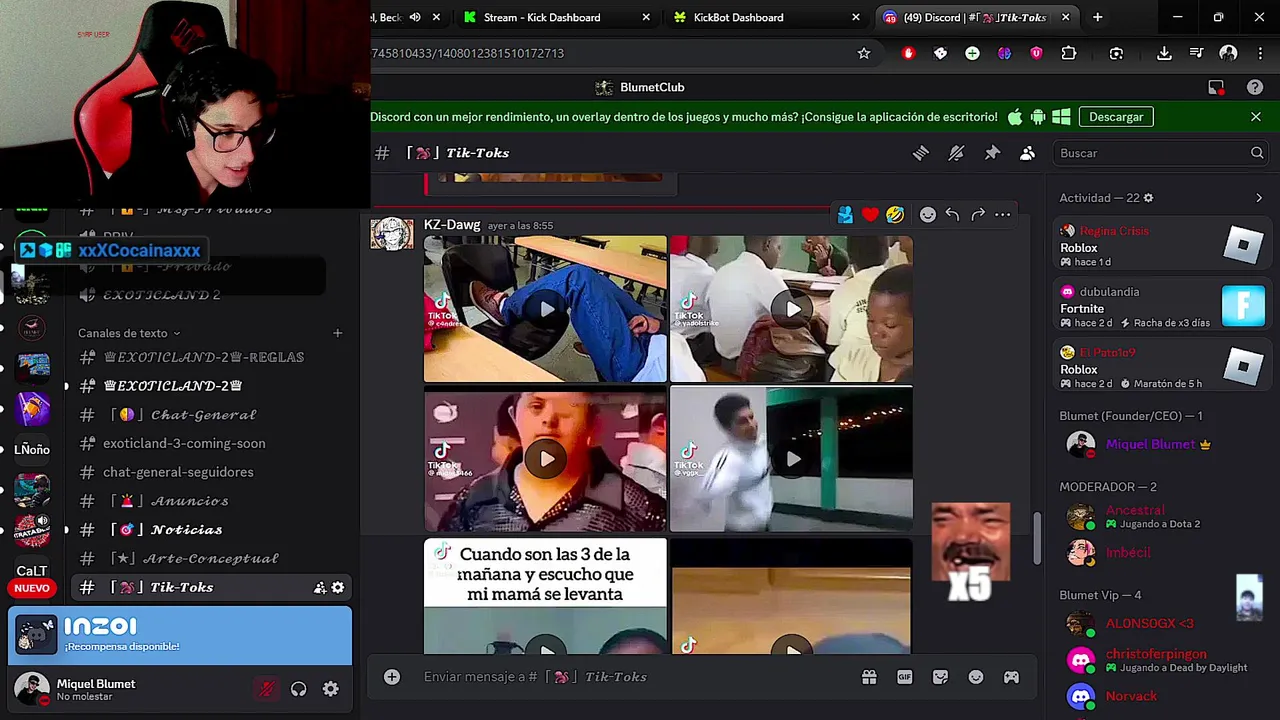Create a channel with the Canales de texto plus
1280x720 pixels.
(x=337, y=333)
